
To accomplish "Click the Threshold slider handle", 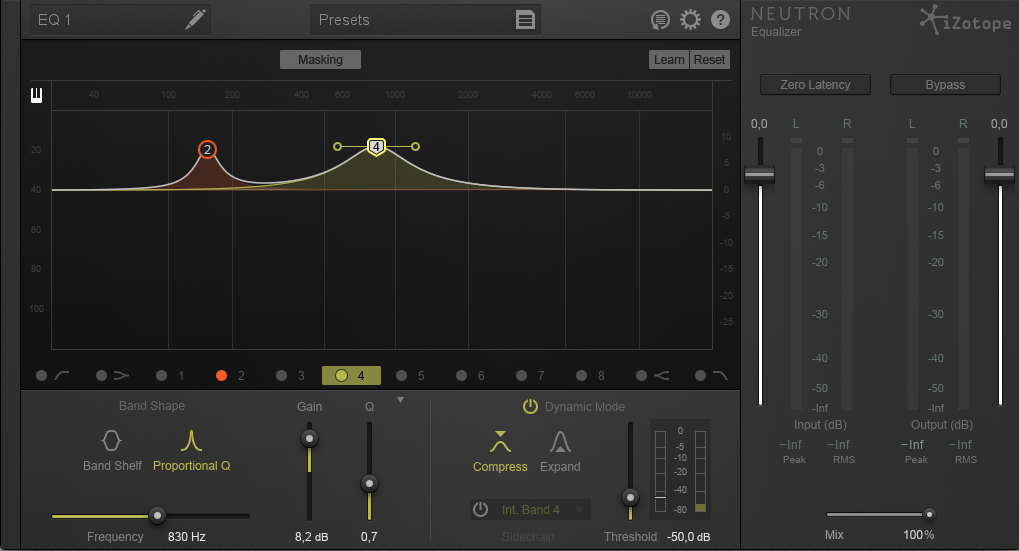I will click(x=630, y=498).
